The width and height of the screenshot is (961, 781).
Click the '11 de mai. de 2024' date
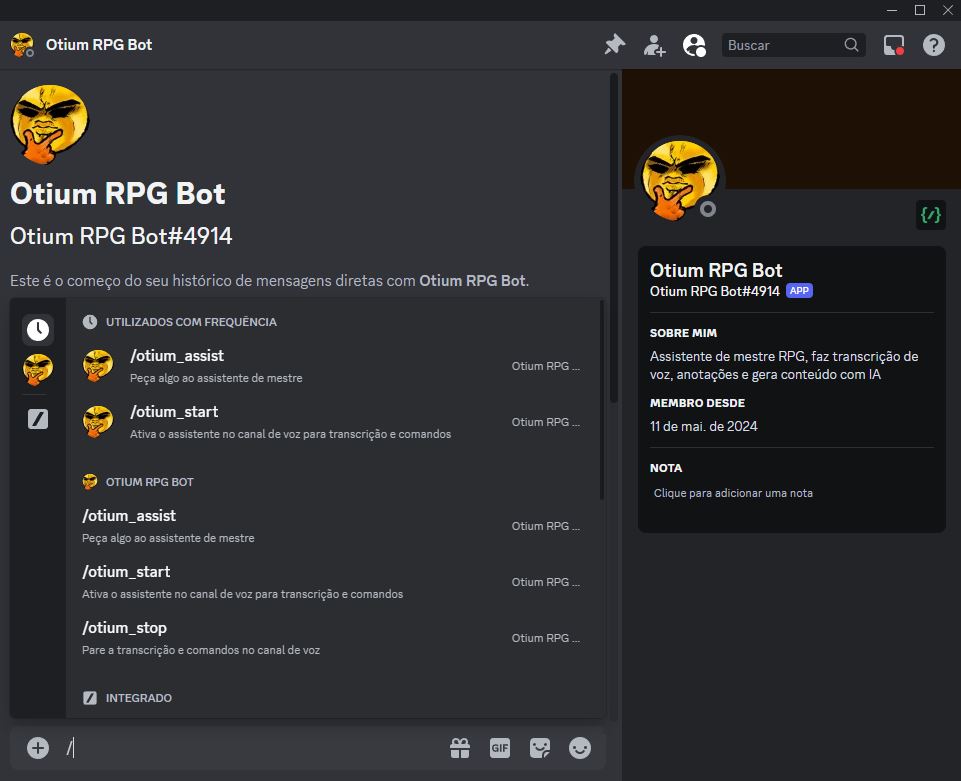704,426
